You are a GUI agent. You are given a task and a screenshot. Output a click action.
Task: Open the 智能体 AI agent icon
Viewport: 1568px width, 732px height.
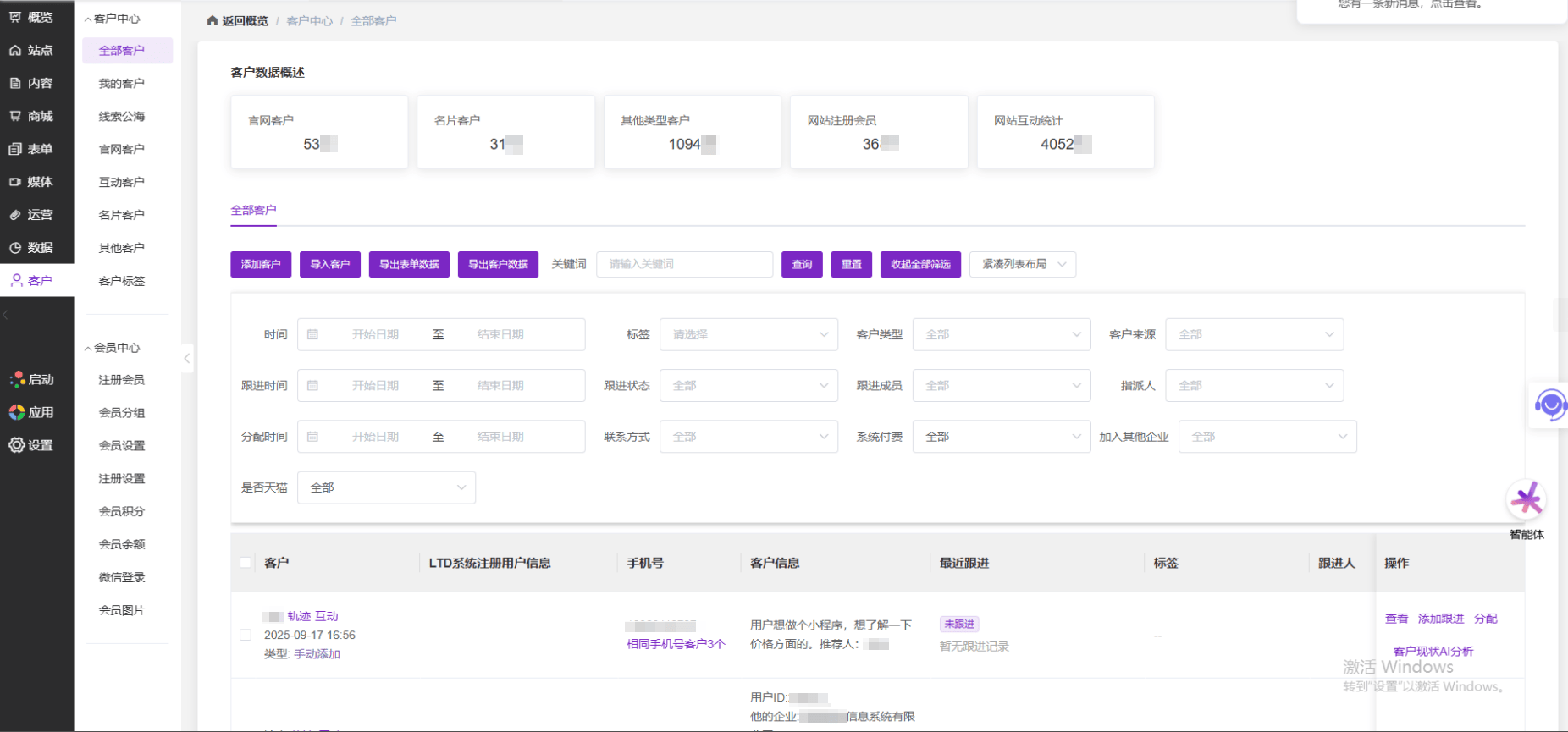(x=1527, y=500)
